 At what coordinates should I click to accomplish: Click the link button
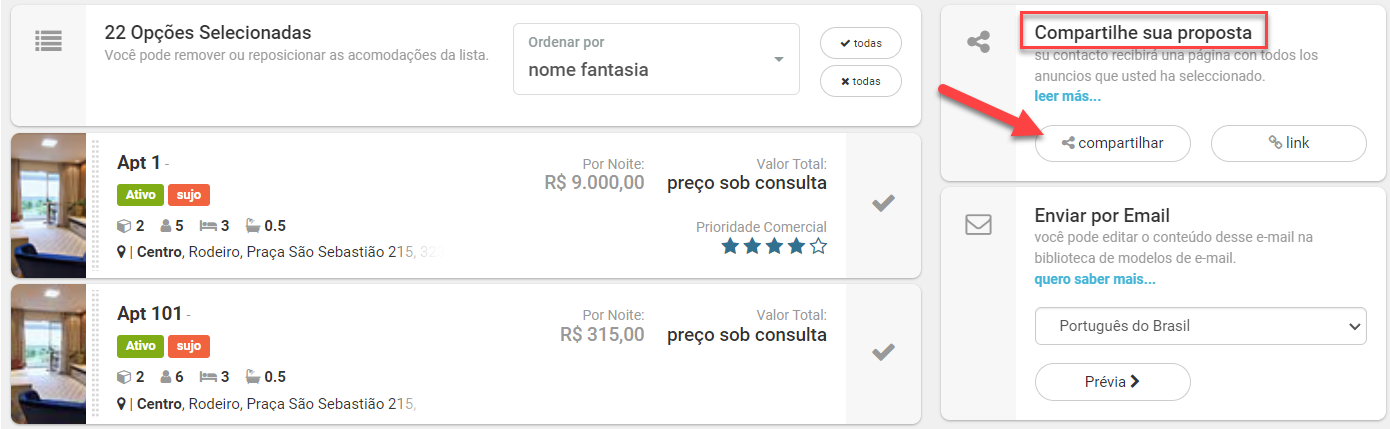(1288, 143)
